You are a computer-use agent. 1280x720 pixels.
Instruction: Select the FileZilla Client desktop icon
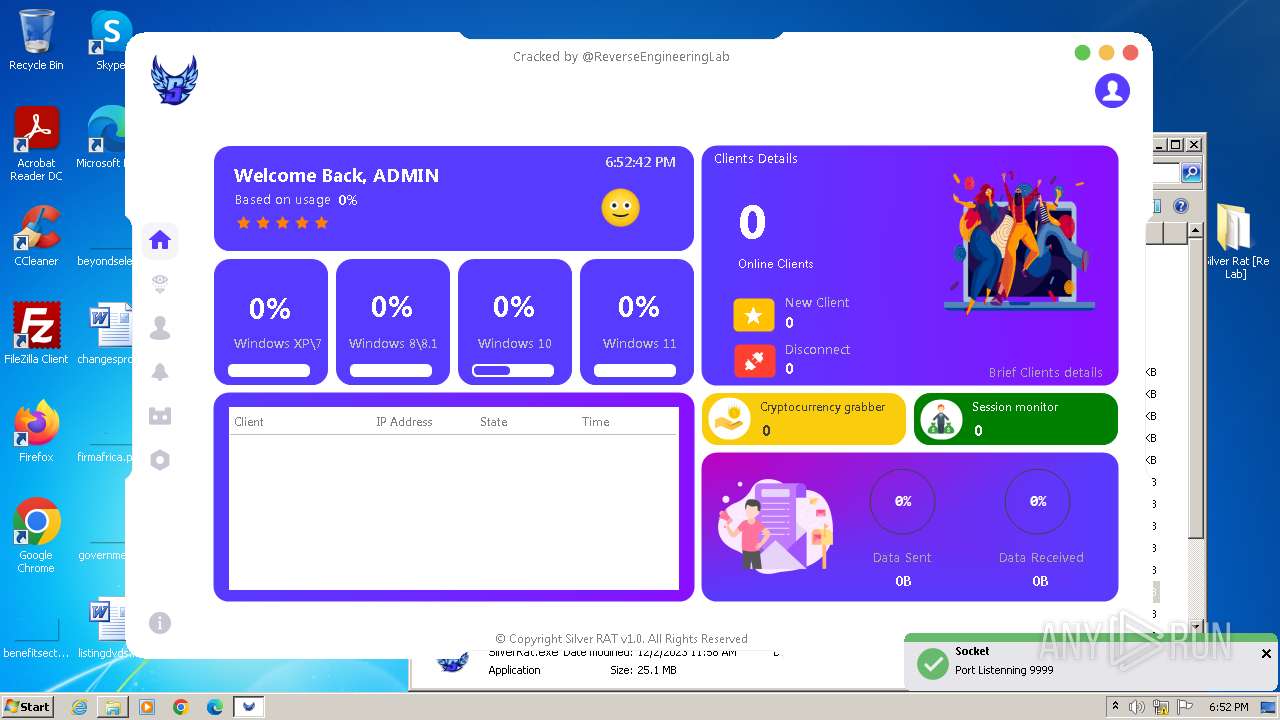[36, 334]
